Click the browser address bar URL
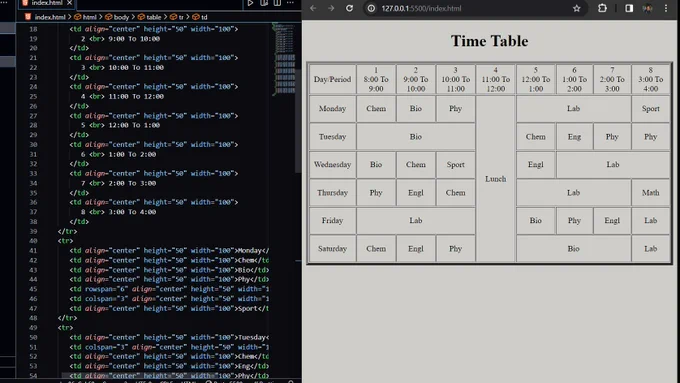Screen dimensions: 680x383 [421, 8]
